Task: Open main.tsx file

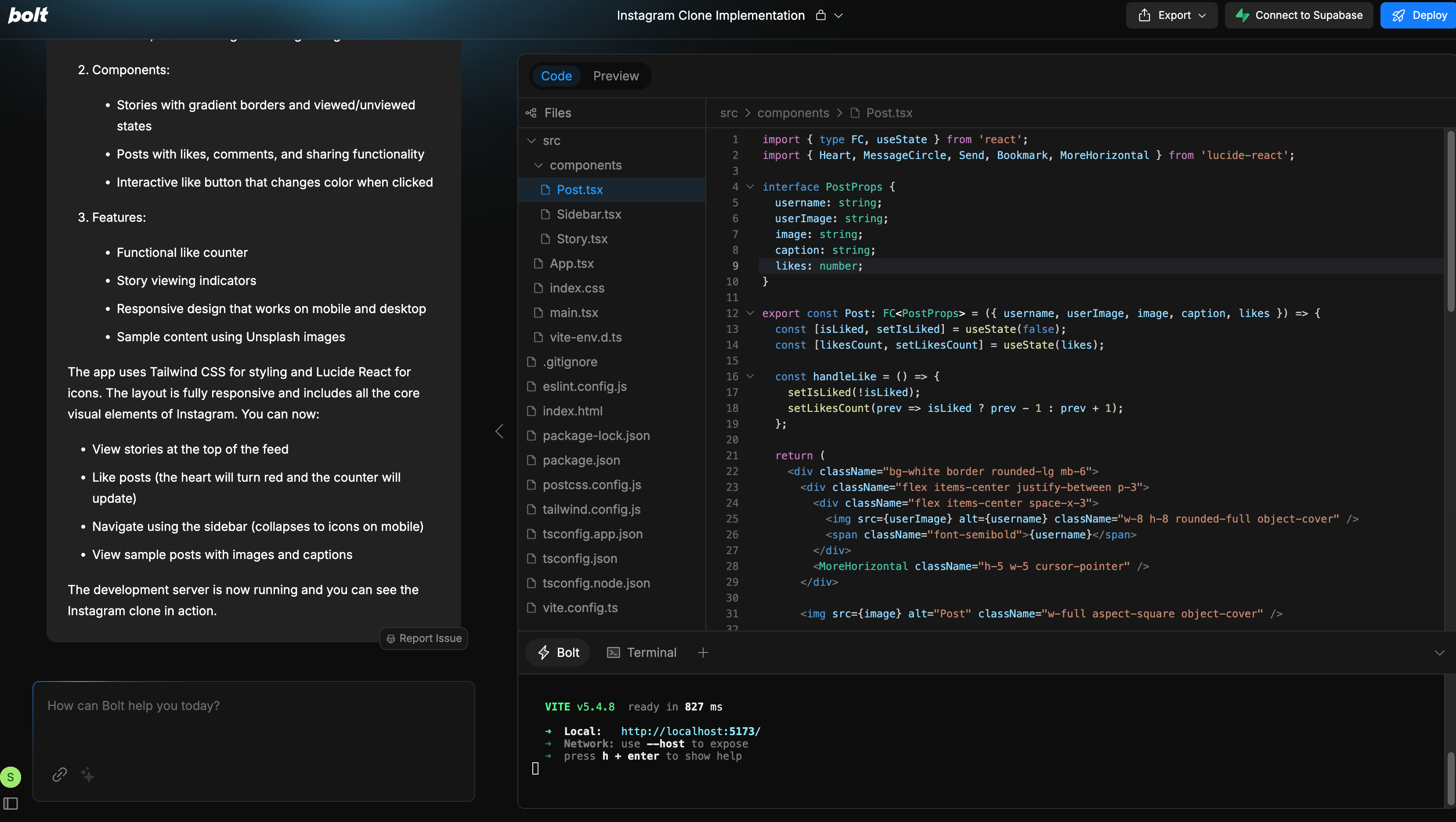Action: tap(611, 312)
